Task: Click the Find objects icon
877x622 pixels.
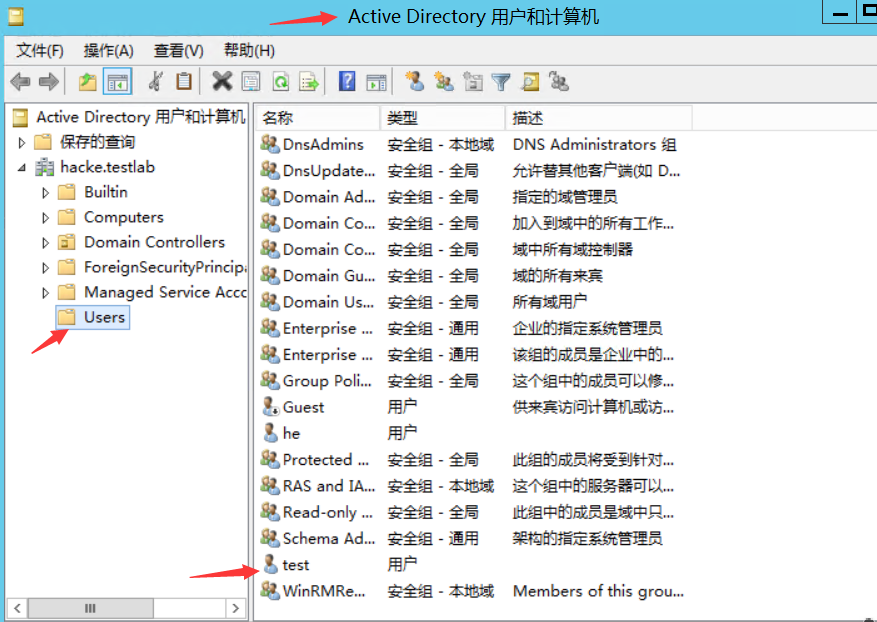Action: pos(530,82)
